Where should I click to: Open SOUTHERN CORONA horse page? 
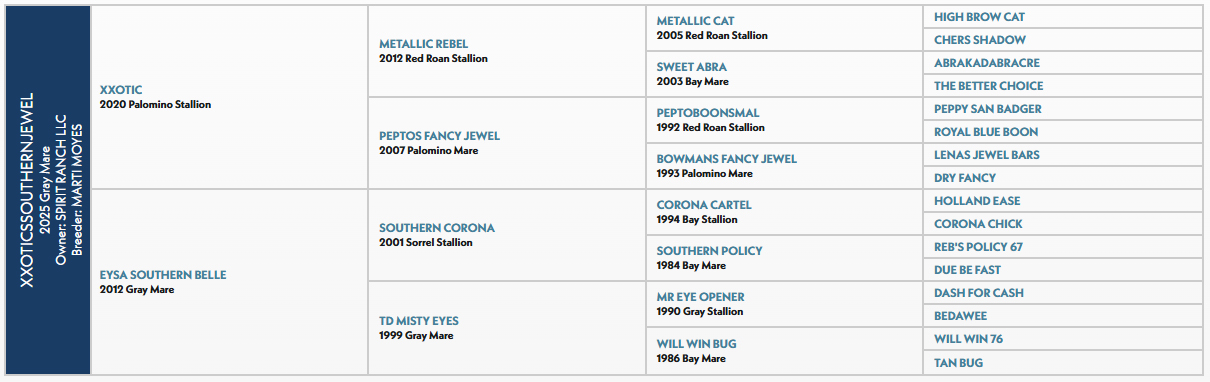437,228
